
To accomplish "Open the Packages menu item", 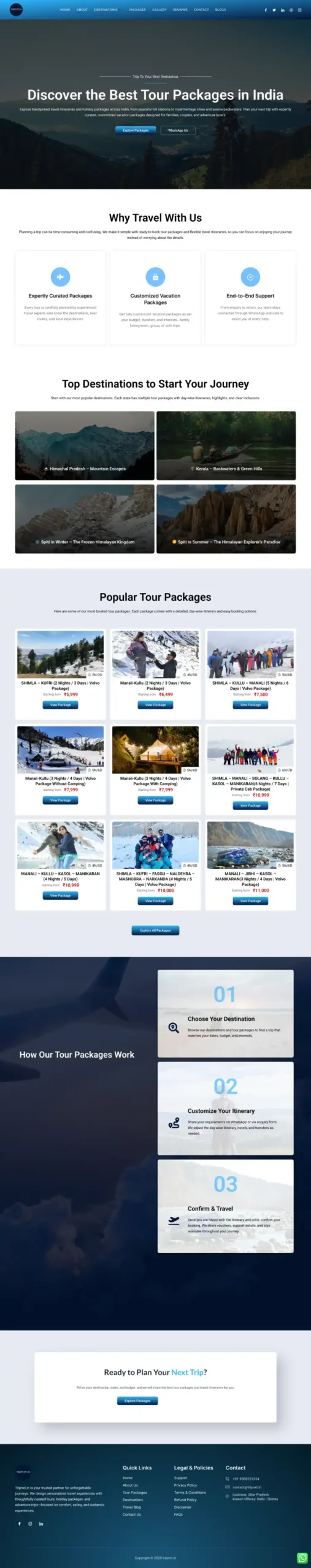I will click(137, 10).
